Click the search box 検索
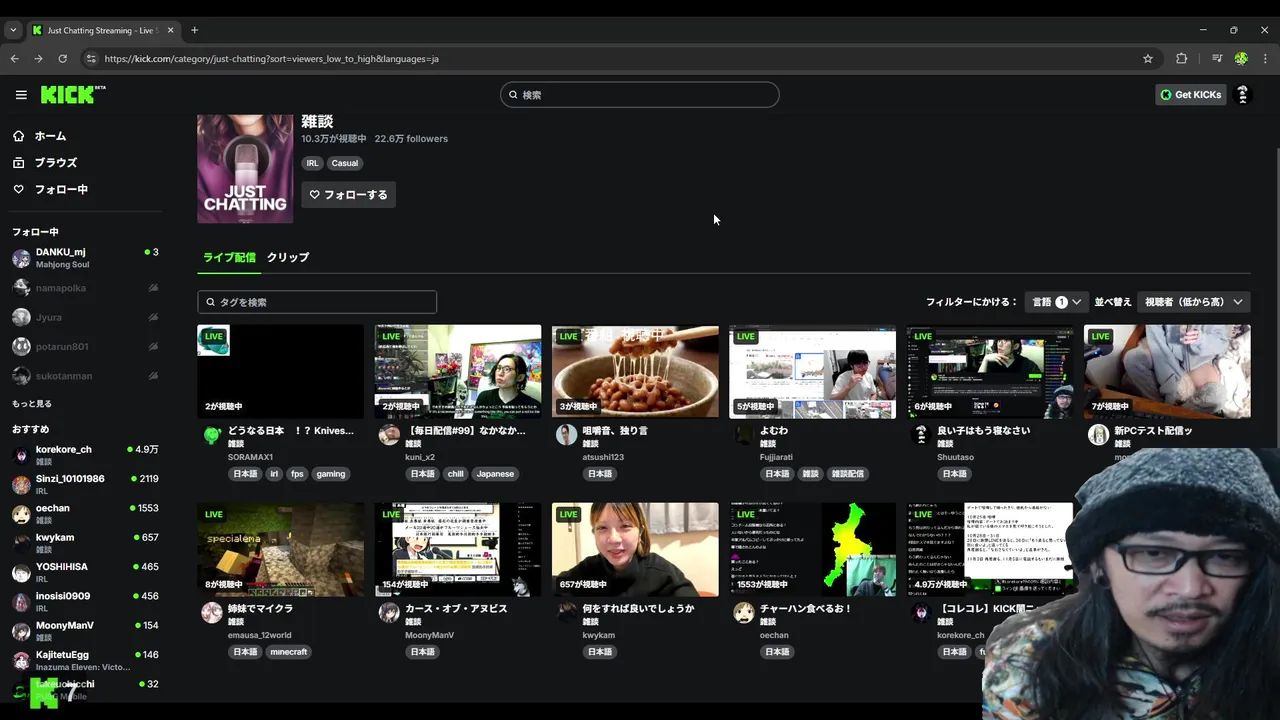 pyautogui.click(x=640, y=95)
